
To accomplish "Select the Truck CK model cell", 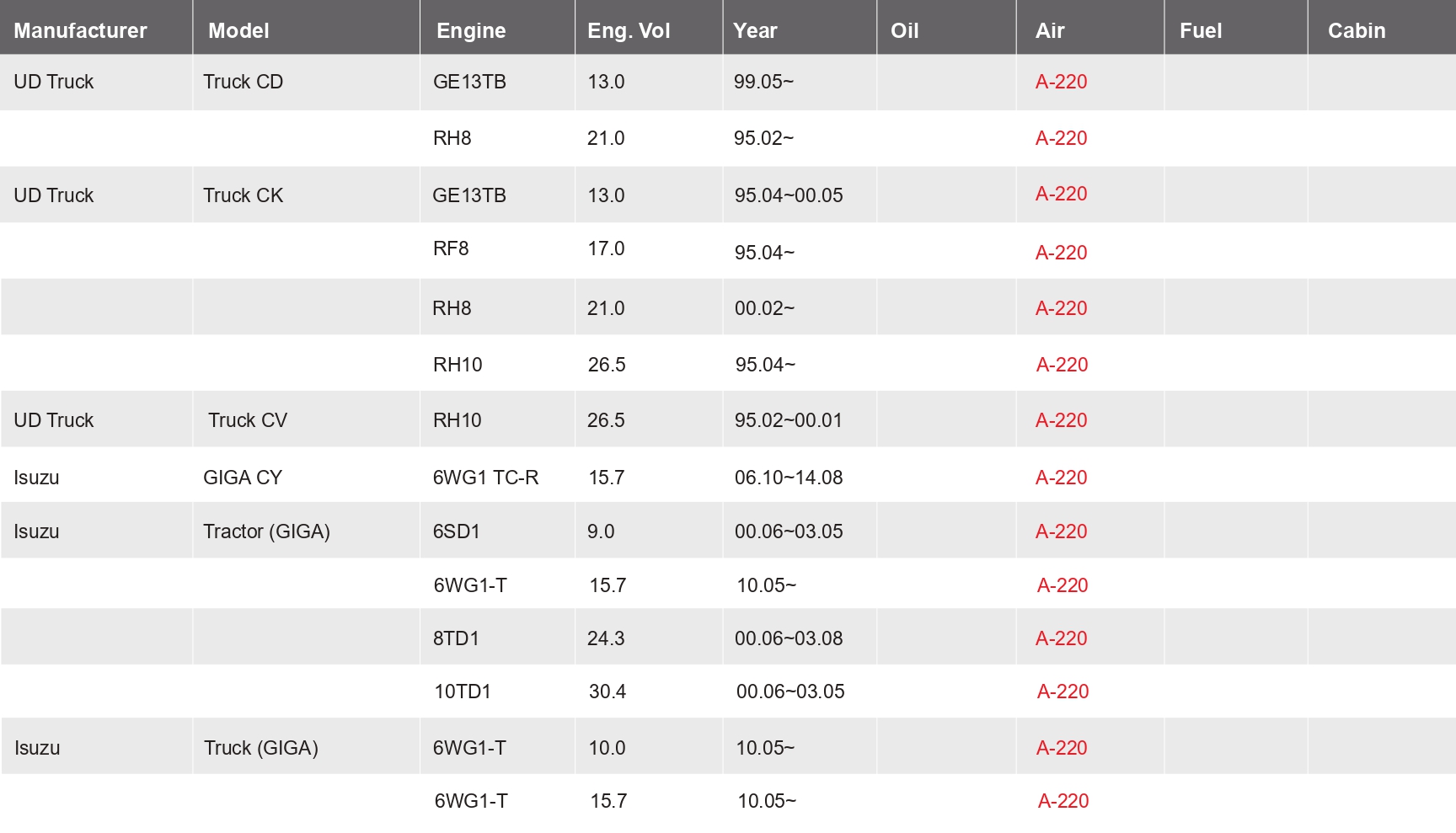I will pos(243,195).
